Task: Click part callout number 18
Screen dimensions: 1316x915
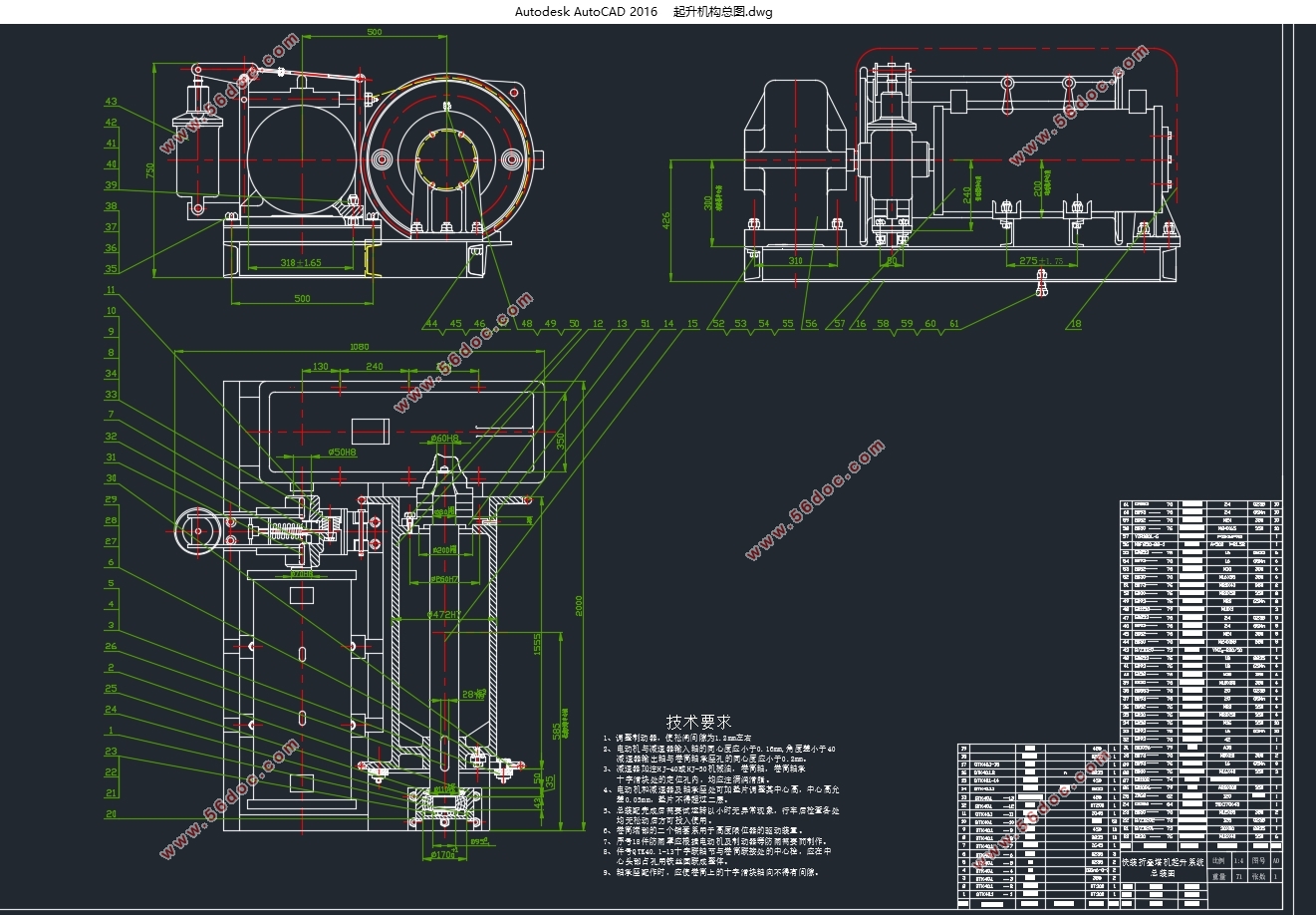Action: point(1075,324)
